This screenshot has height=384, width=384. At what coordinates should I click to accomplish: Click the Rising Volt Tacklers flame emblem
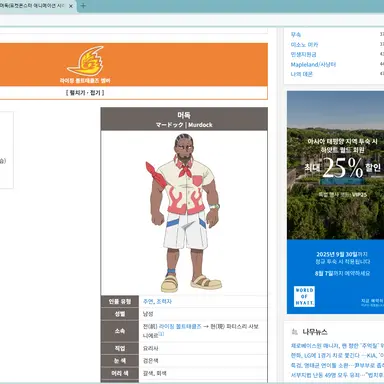(85, 61)
